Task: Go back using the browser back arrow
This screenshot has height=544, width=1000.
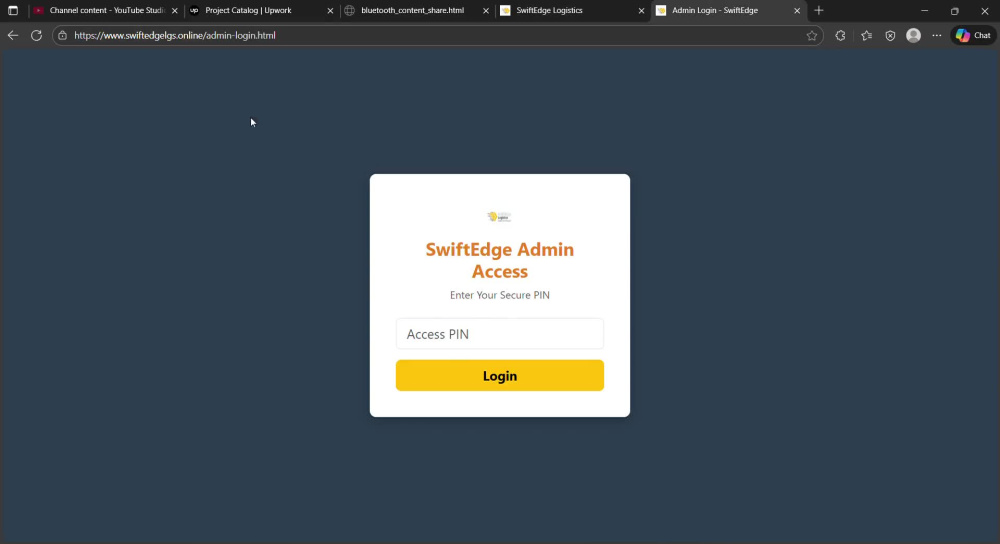Action: 13,36
